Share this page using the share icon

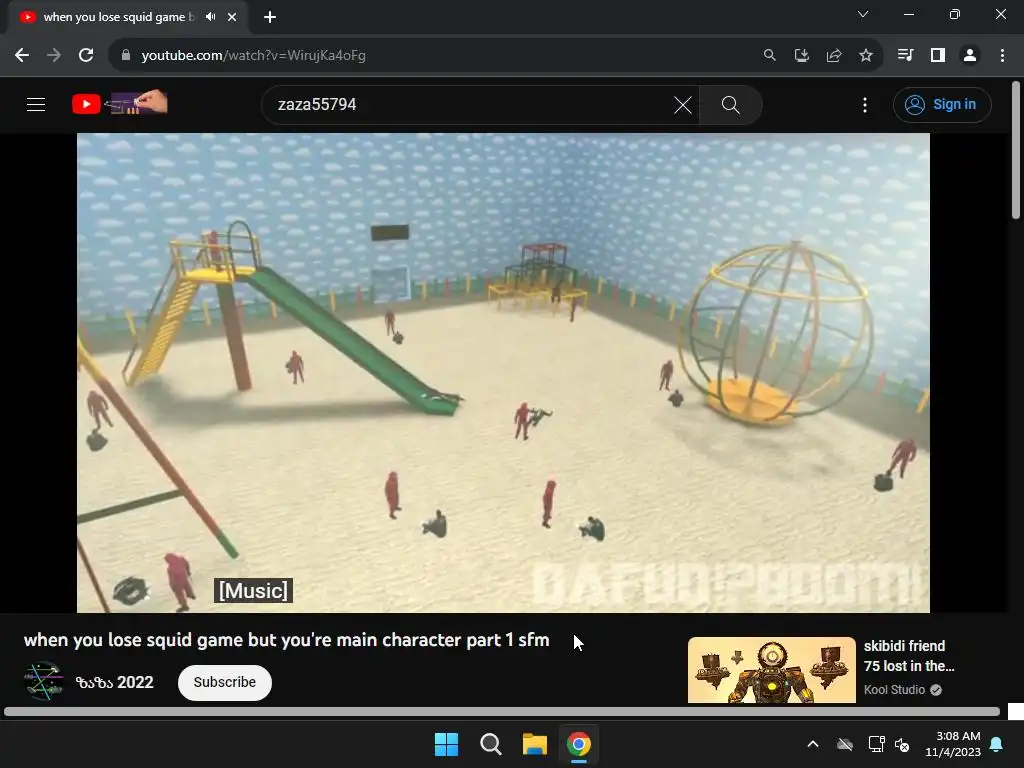(x=833, y=56)
